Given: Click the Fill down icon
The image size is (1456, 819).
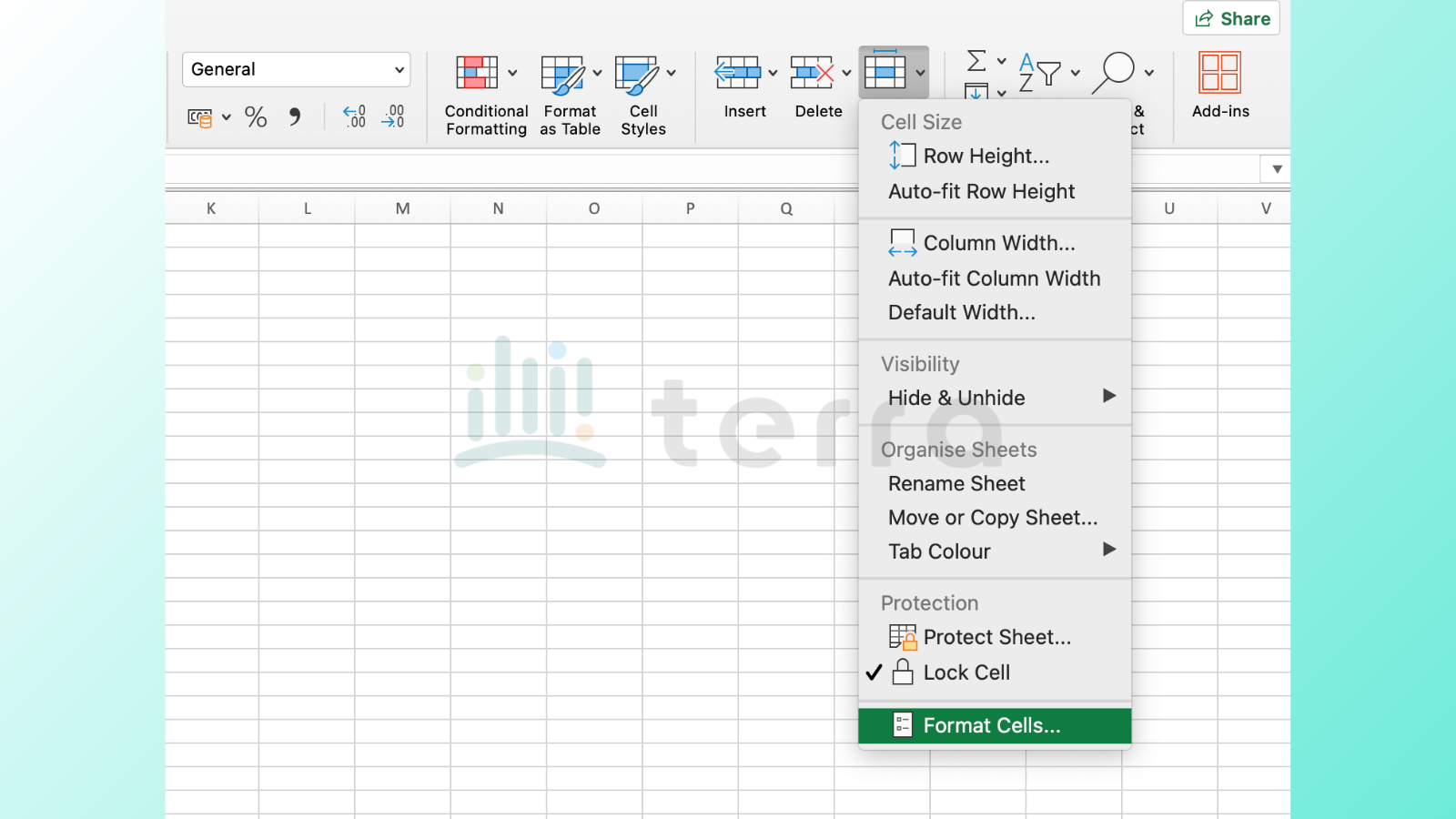Looking at the screenshot, I should coord(976,91).
